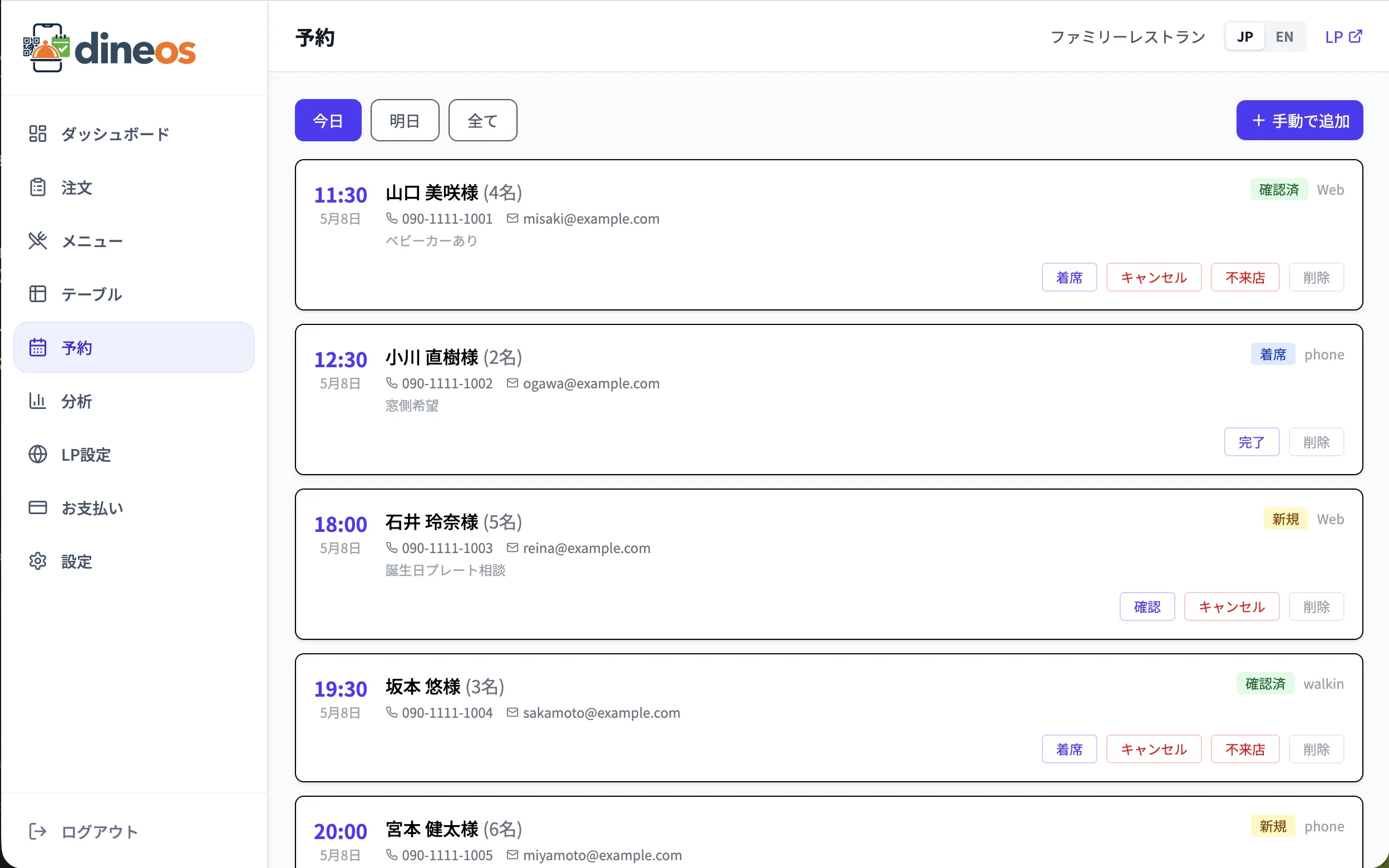Open 分析 page
The image size is (1389, 868).
(x=134, y=401)
